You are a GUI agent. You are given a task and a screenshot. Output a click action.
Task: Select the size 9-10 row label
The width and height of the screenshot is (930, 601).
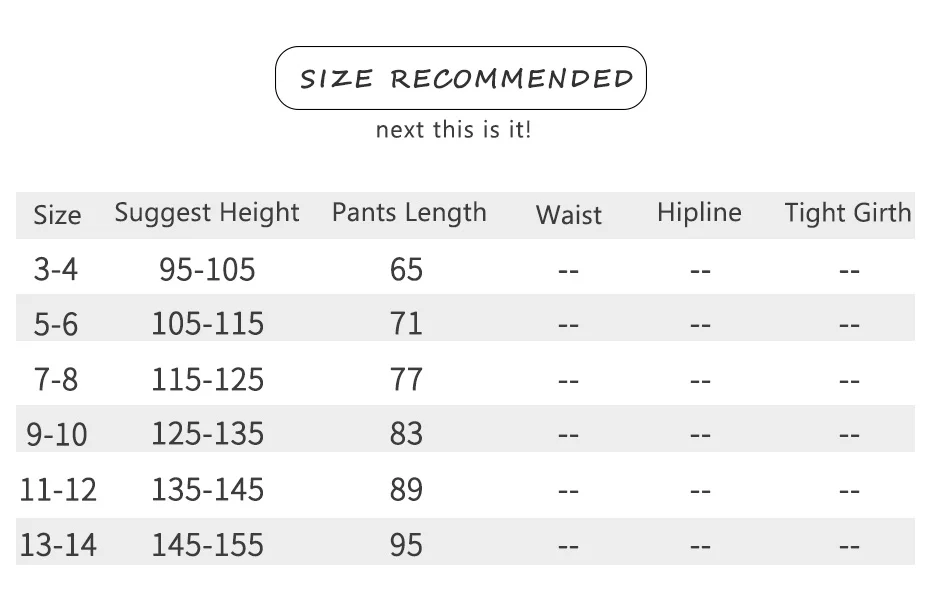pyautogui.click(x=57, y=434)
